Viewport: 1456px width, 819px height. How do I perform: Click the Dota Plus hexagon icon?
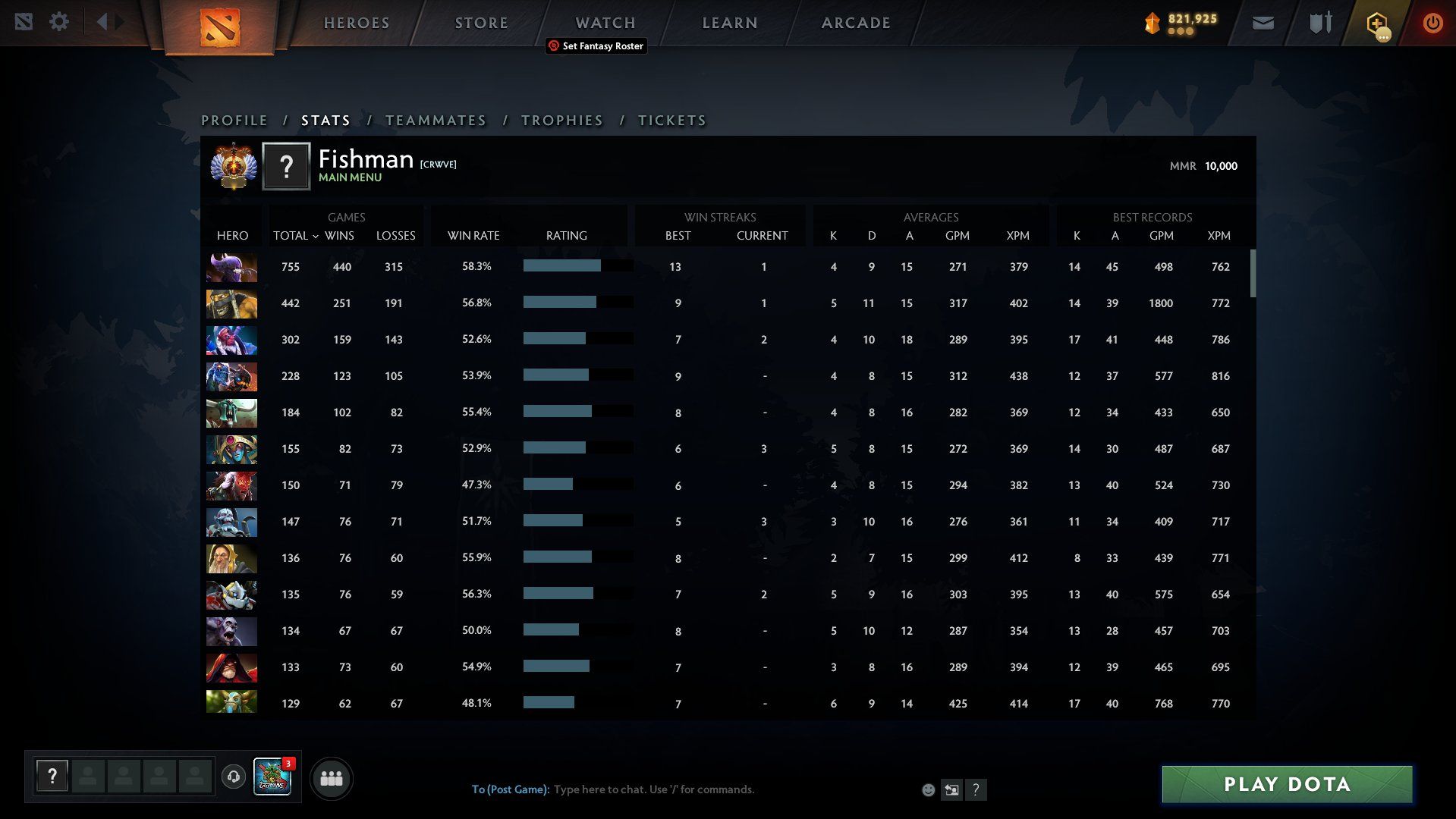tap(1376, 24)
